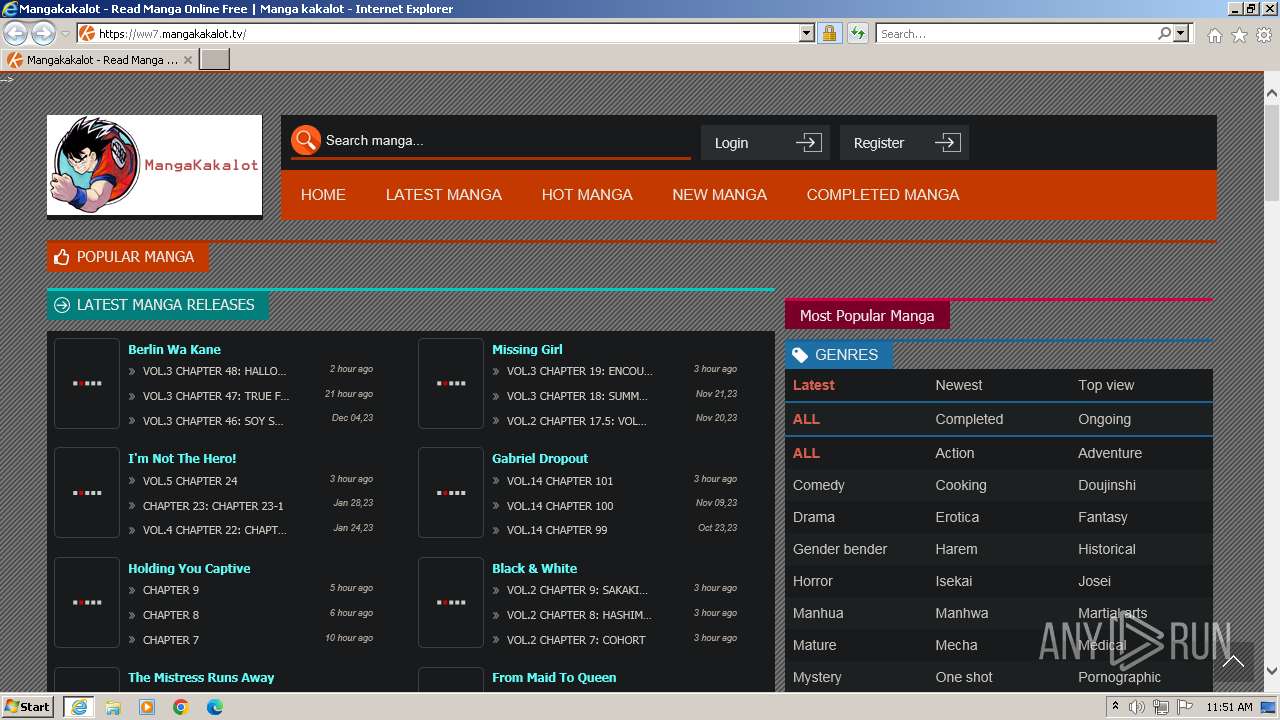The width and height of the screenshot is (1280, 720).
Task: Click the network tray icon
Action: coord(1160,707)
